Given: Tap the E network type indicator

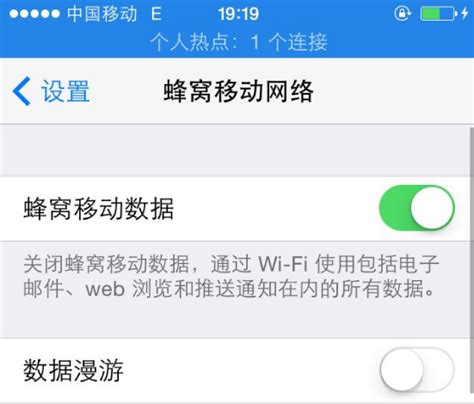Looking at the screenshot, I should (x=156, y=14).
